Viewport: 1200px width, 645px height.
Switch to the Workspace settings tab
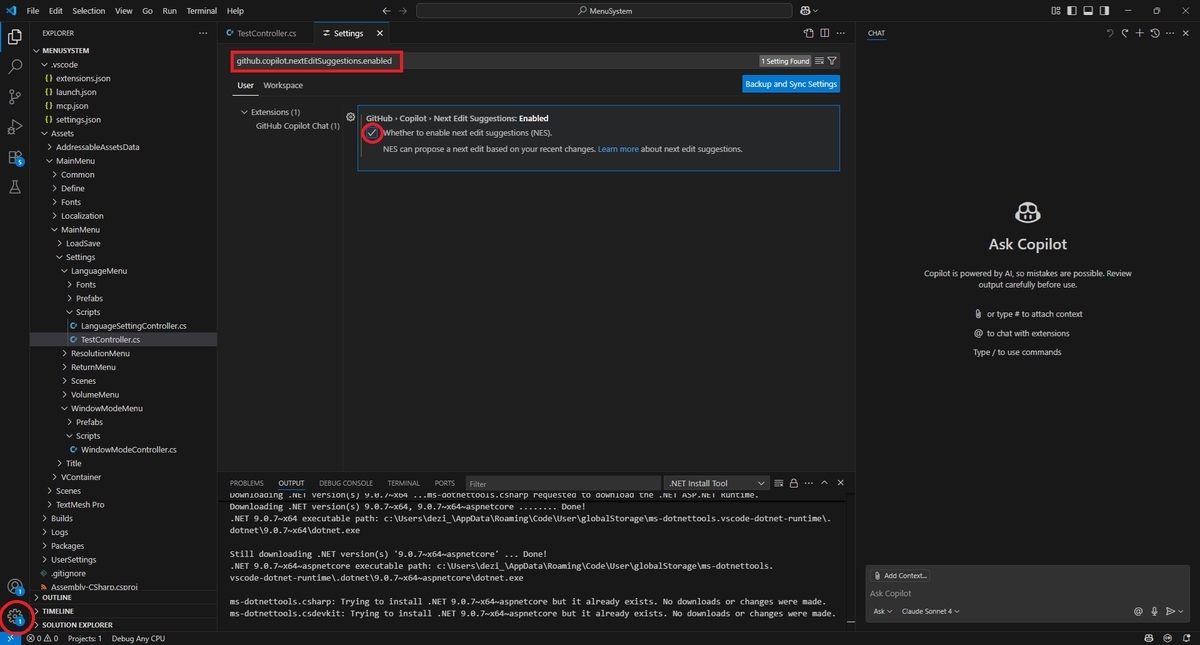click(x=283, y=85)
